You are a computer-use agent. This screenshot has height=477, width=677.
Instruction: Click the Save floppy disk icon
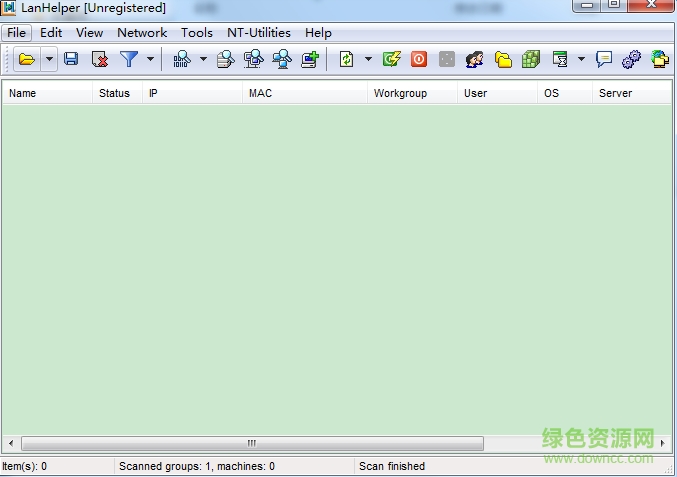pyautogui.click(x=71, y=59)
